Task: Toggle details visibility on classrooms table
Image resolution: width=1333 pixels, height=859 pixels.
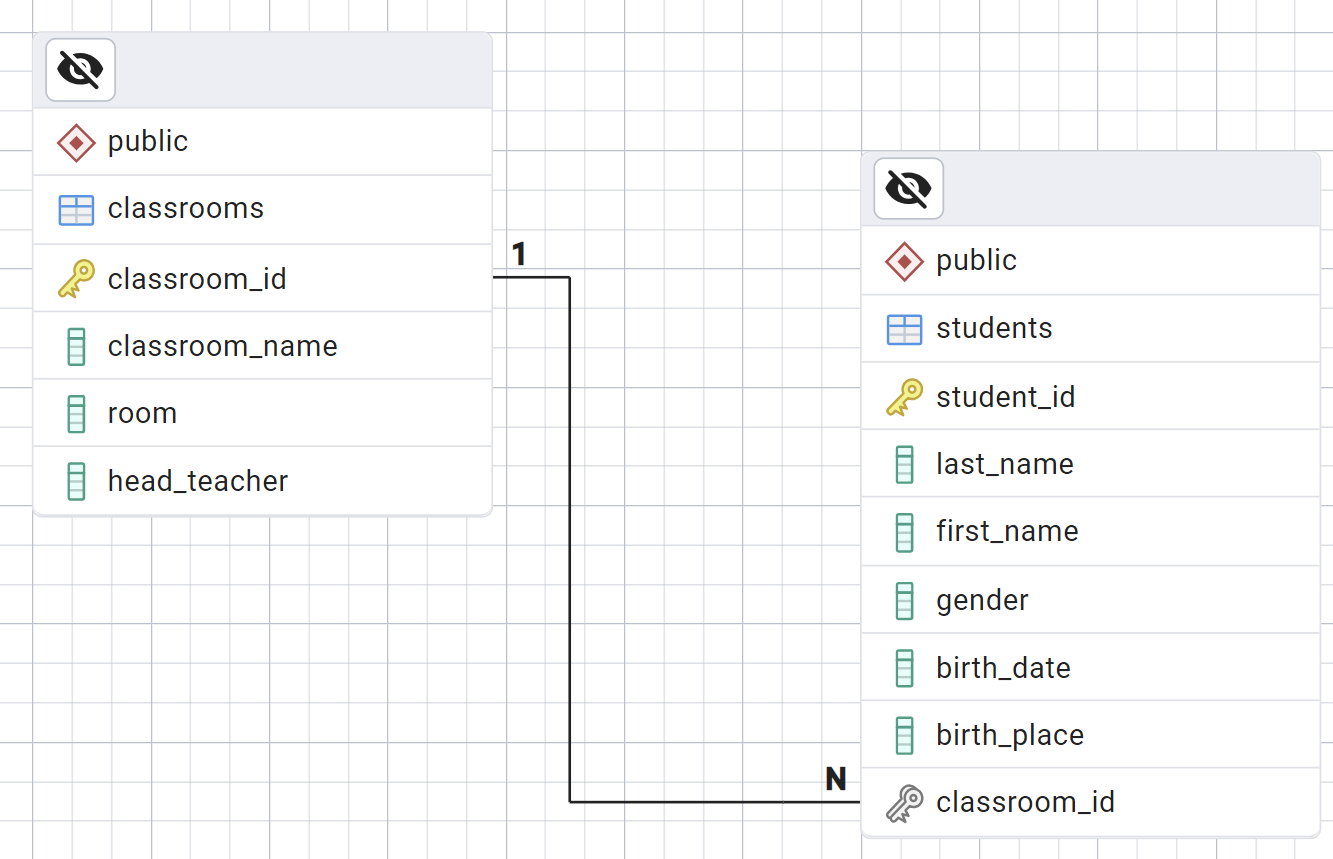Action: click(x=80, y=70)
